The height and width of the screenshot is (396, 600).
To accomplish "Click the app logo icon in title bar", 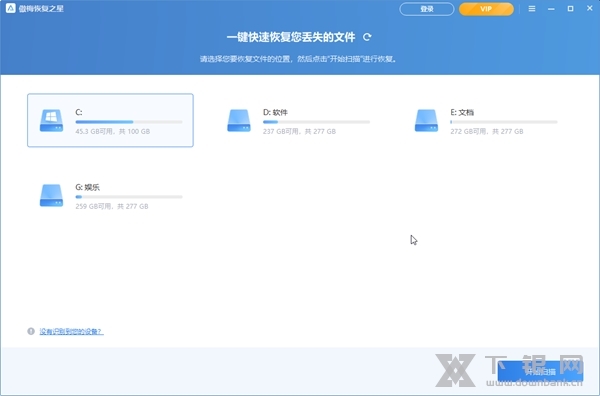I will click(11, 8).
